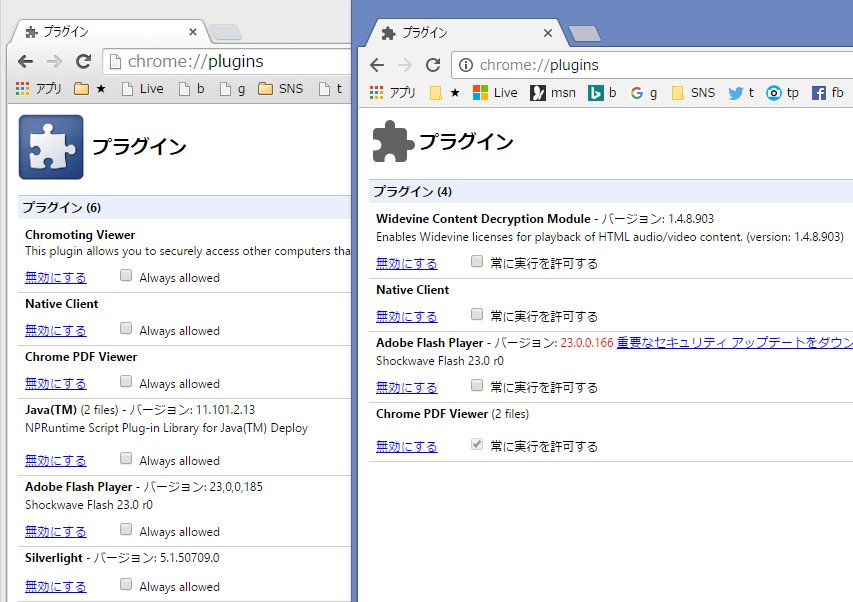The image size is (853, 602).
Task: Open SNS folder in left bookmarks bar
Action: click(x=281, y=89)
